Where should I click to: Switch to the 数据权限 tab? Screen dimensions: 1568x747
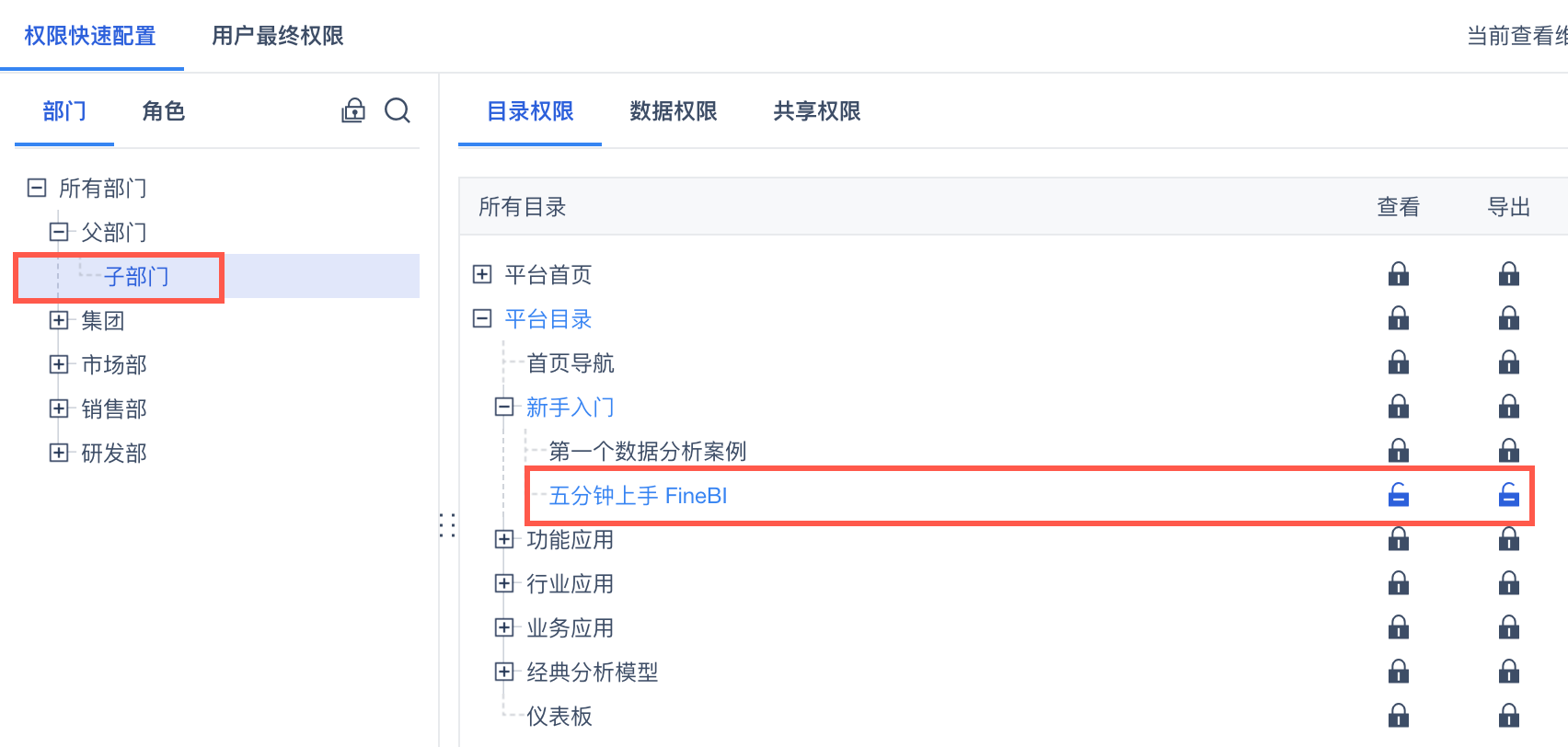click(x=673, y=111)
